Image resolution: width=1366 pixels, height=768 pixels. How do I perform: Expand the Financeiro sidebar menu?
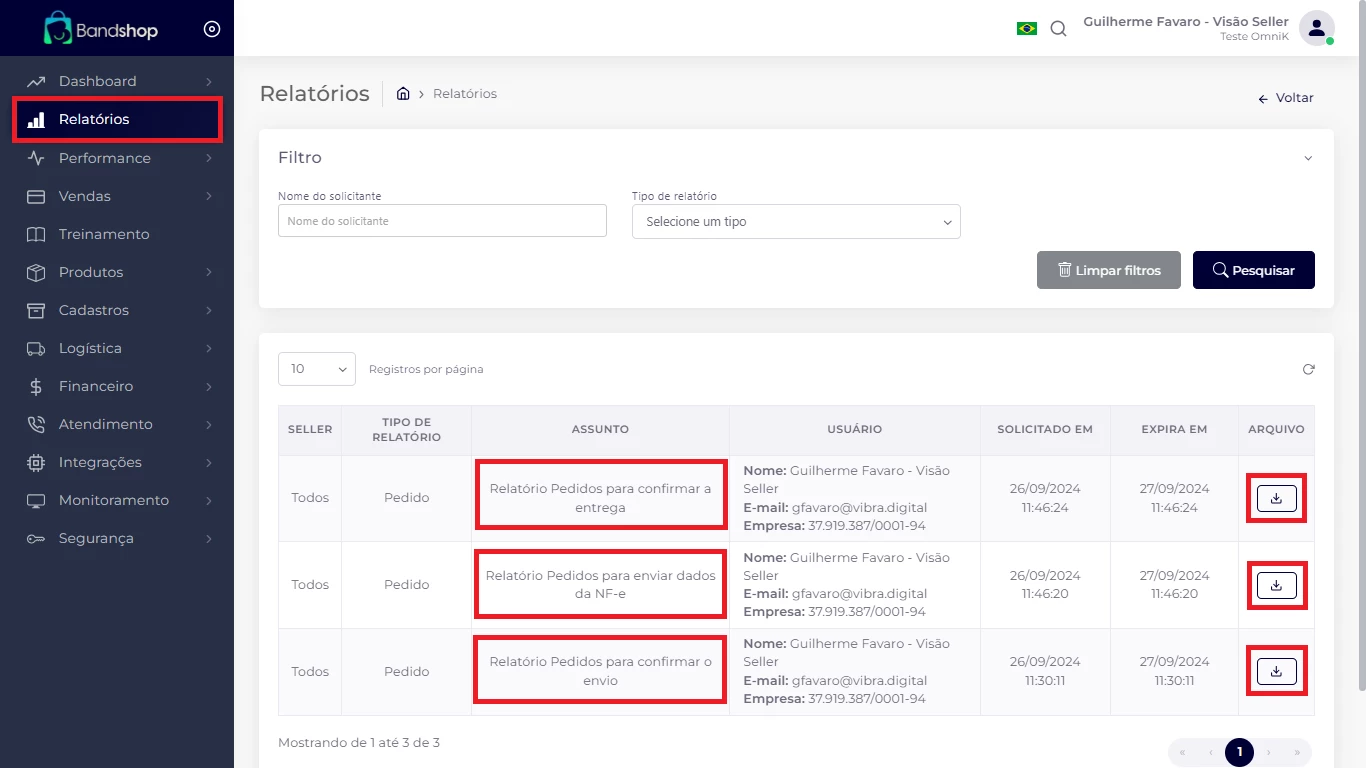point(120,386)
